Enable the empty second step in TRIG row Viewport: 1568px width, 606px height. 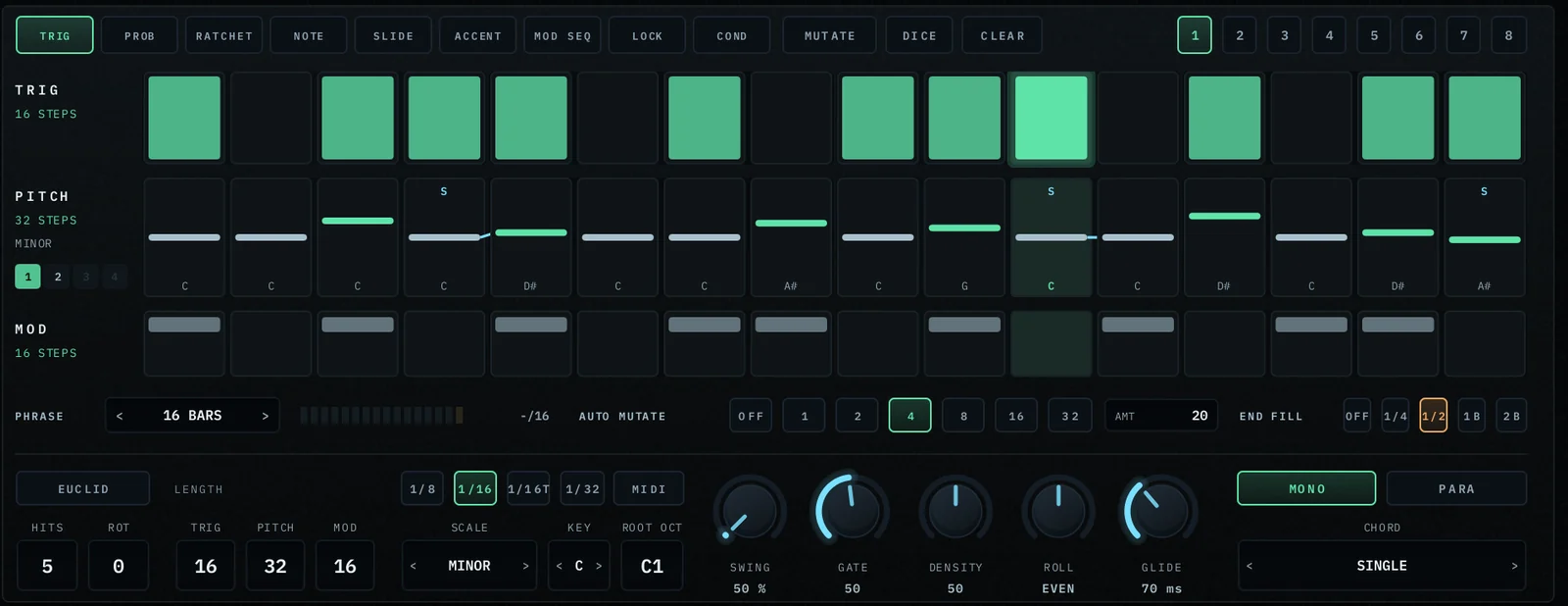[x=270, y=118]
